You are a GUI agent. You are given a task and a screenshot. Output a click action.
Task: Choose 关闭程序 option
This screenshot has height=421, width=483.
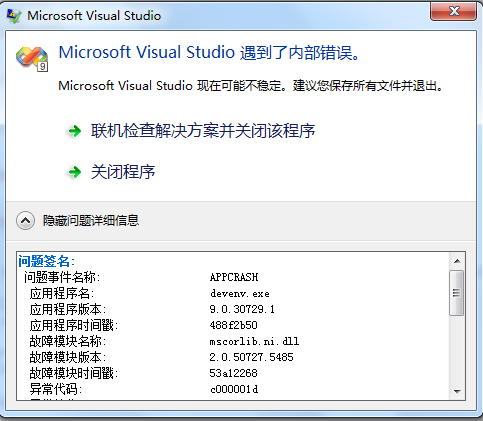[x=123, y=172]
